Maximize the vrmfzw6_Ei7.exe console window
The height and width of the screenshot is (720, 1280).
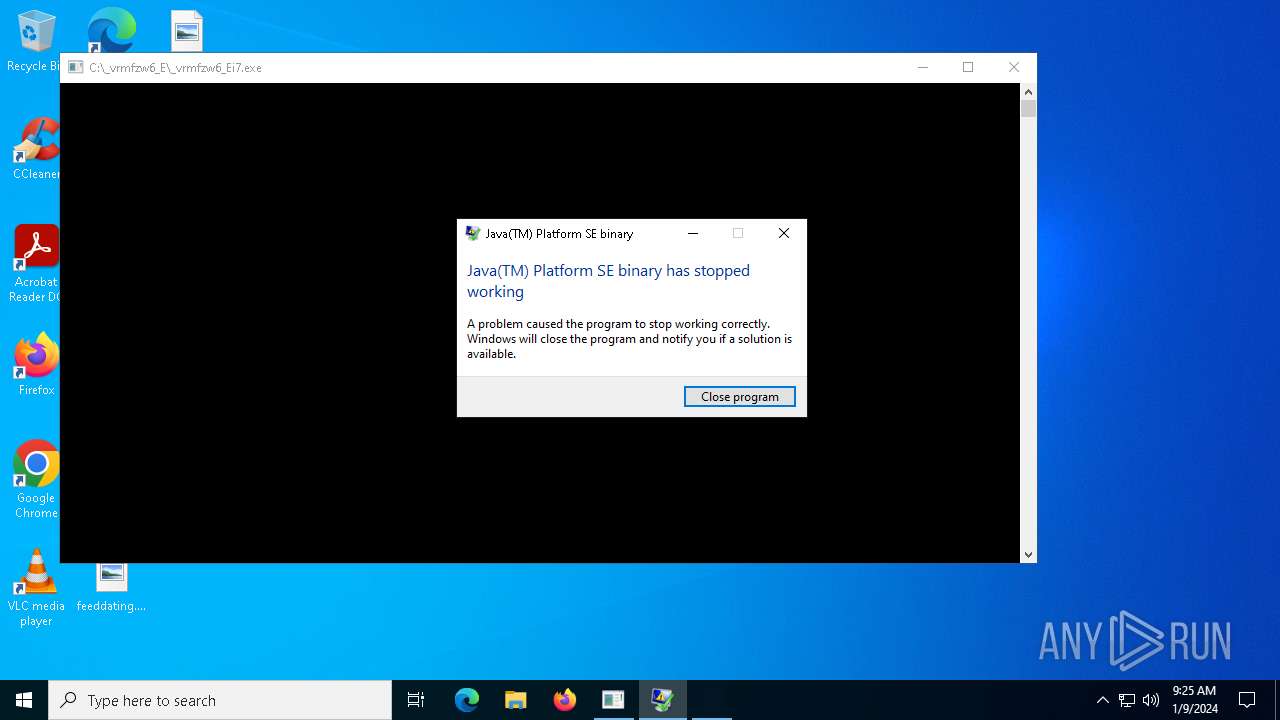[x=968, y=68]
